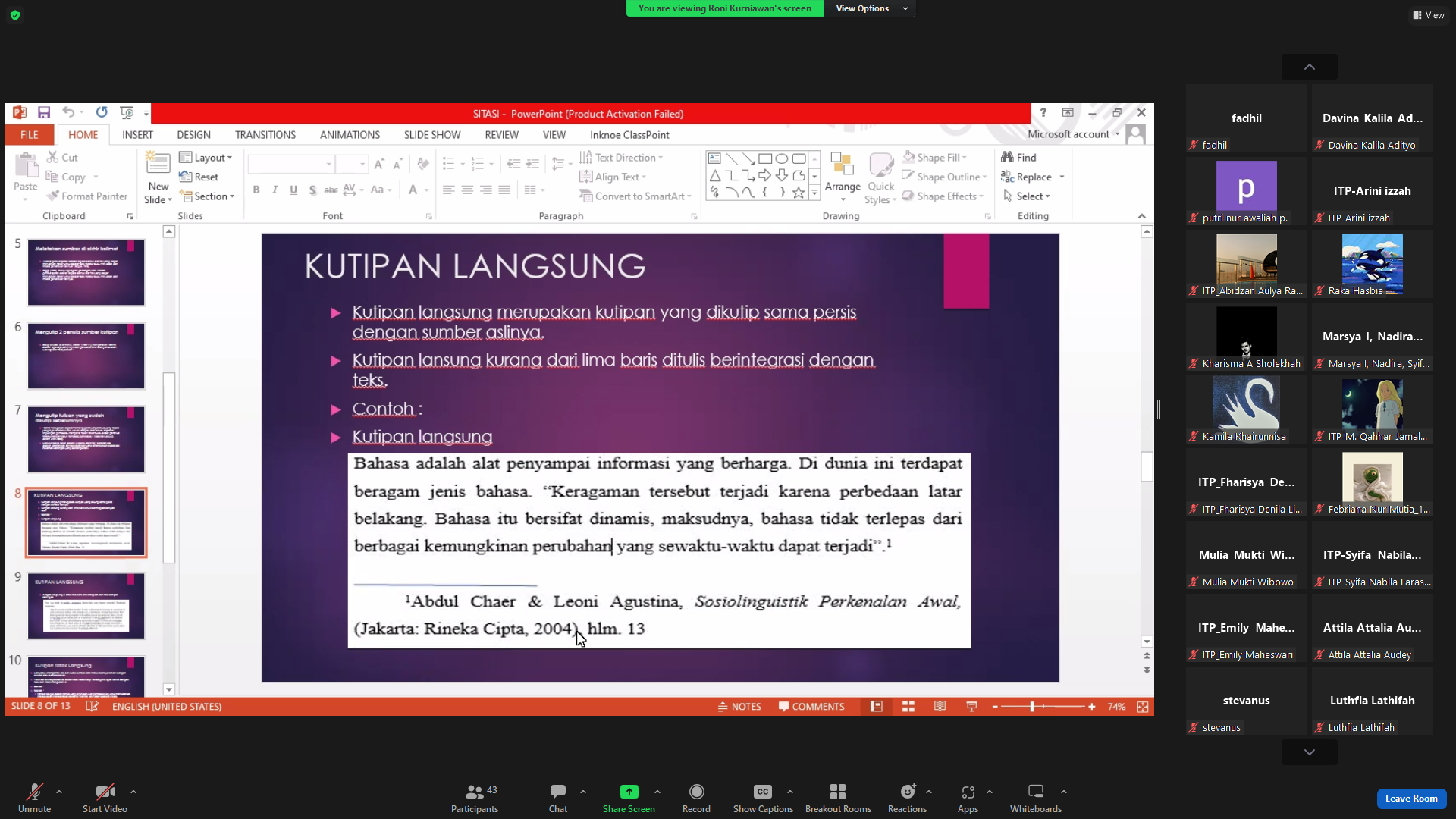Open the Zoom Chat panel

(x=558, y=799)
